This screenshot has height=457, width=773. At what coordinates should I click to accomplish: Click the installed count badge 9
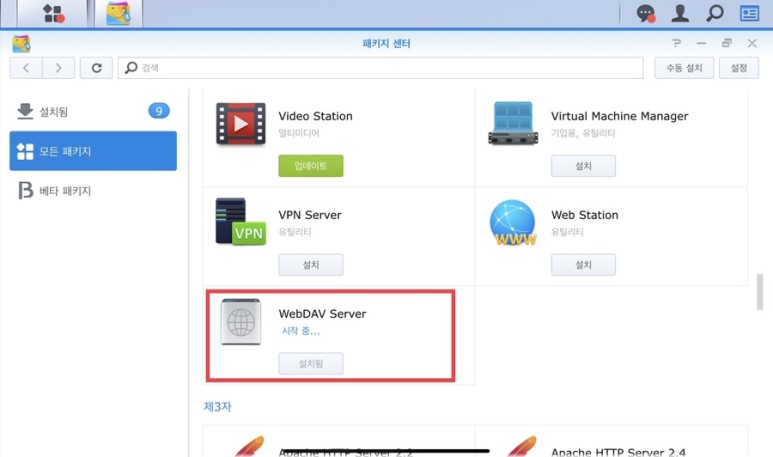pyautogui.click(x=159, y=111)
